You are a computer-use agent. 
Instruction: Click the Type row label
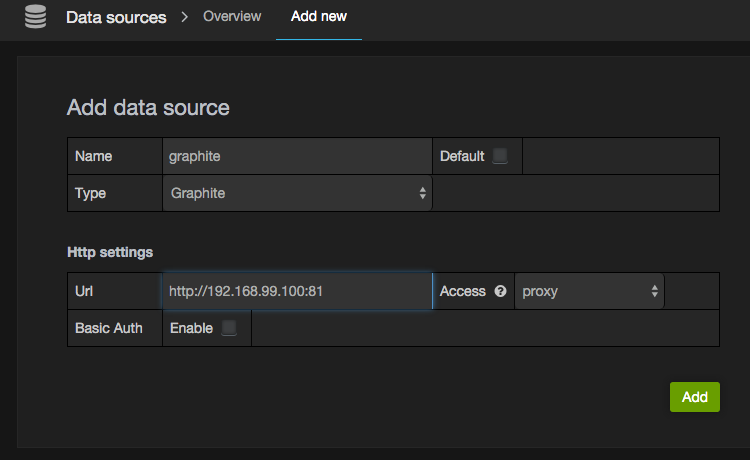90,193
